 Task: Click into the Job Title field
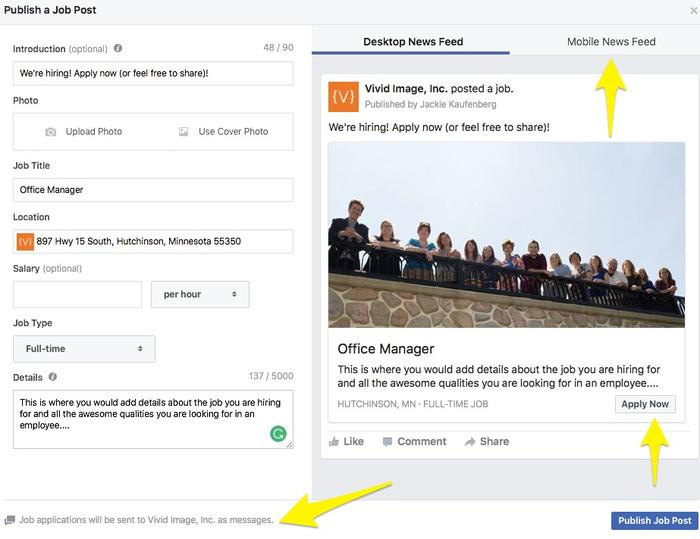tap(153, 190)
